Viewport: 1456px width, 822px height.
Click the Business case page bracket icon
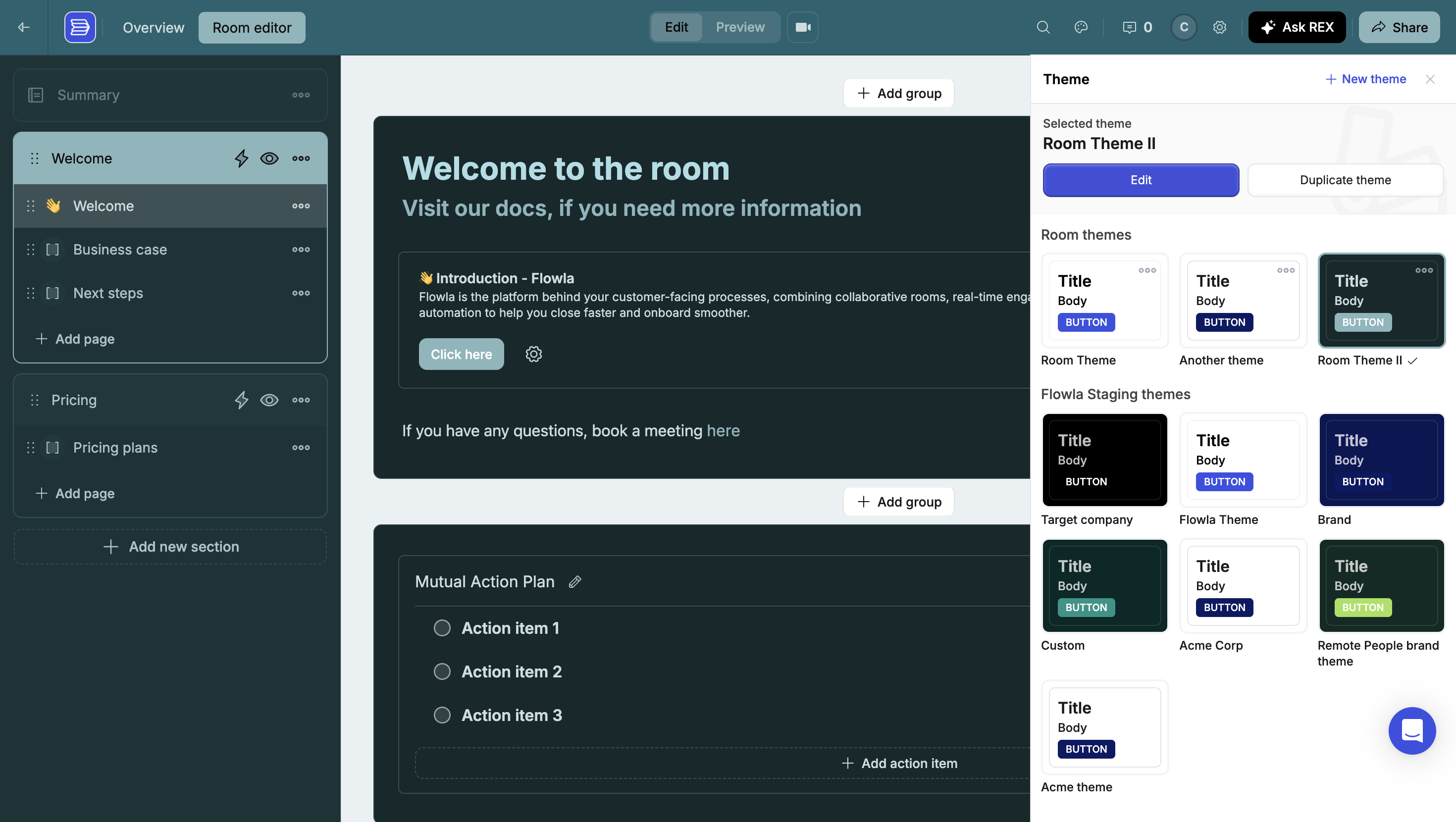click(x=52, y=249)
